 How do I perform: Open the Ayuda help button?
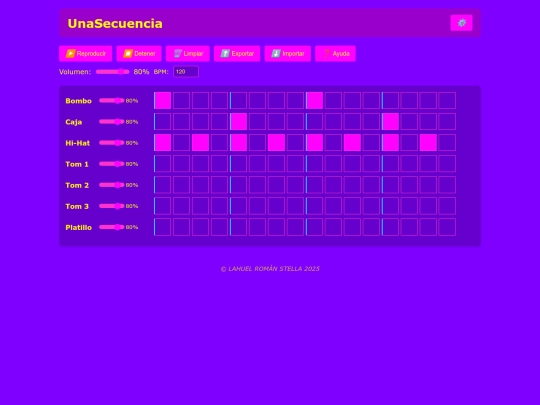335,54
